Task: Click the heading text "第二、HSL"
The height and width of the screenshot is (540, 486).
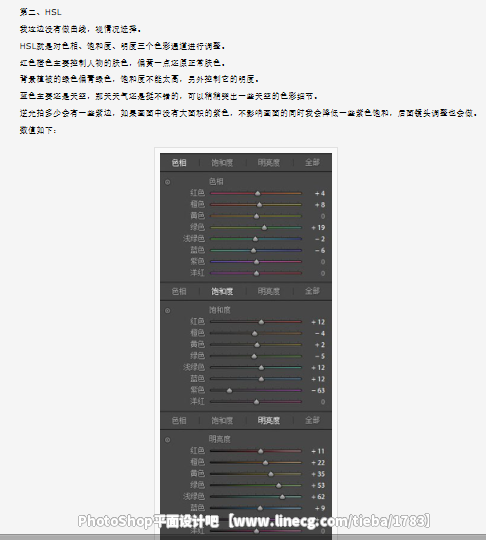Action: pyautogui.click(x=41, y=12)
